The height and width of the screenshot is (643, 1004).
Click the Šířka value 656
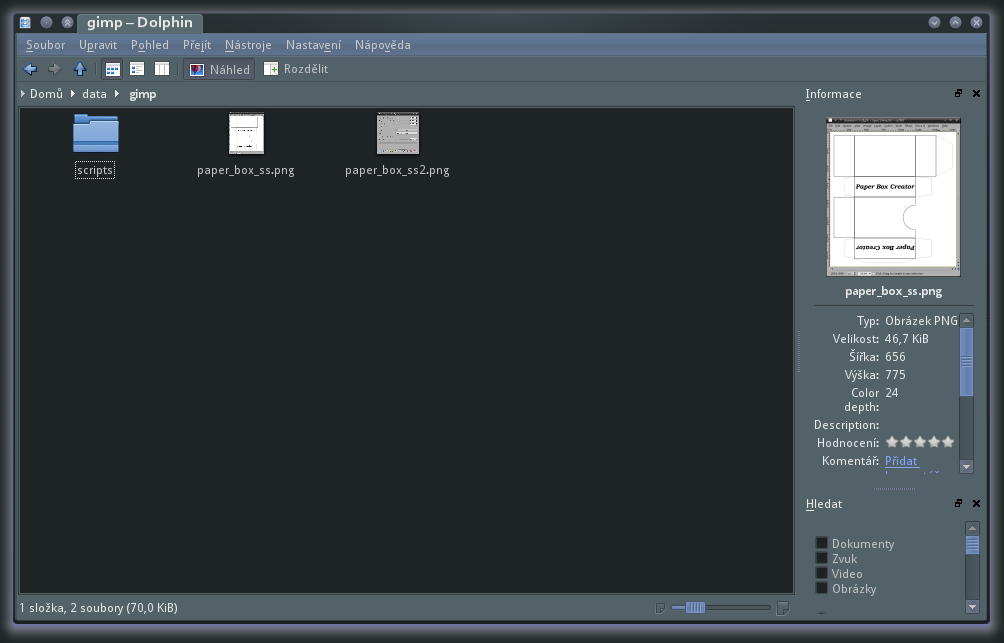895,357
